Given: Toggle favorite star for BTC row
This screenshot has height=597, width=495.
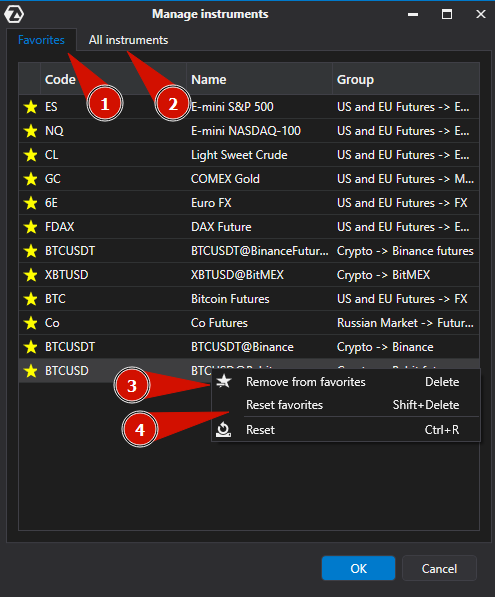Looking at the screenshot, I should tap(30, 299).
